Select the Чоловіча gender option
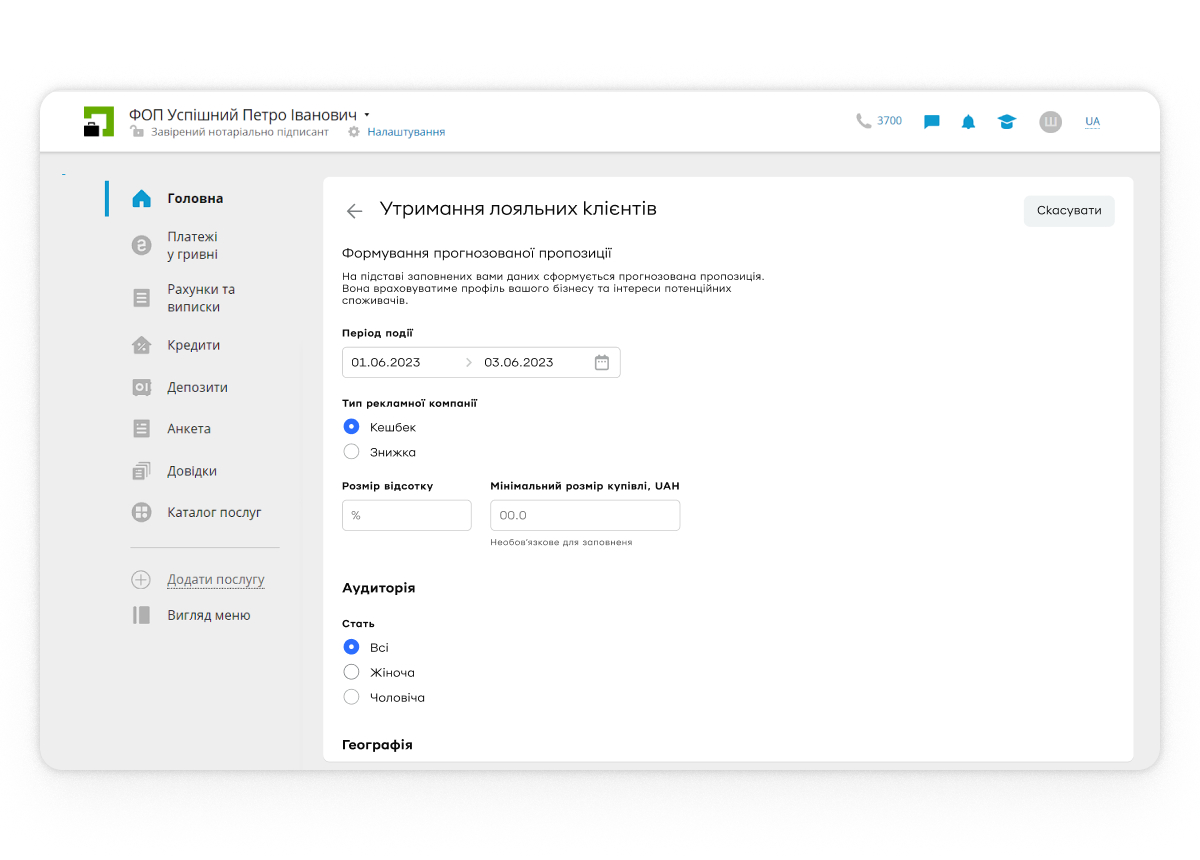Image resolution: width=1200 pixels, height=860 pixels. pos(351,697)
